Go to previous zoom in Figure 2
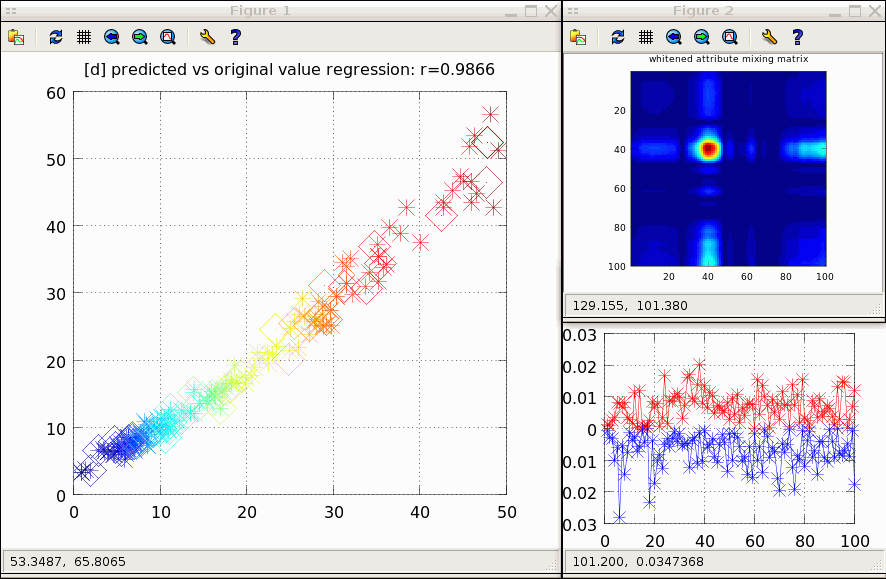Screen dimensions: 886x579 click(674, 37)
